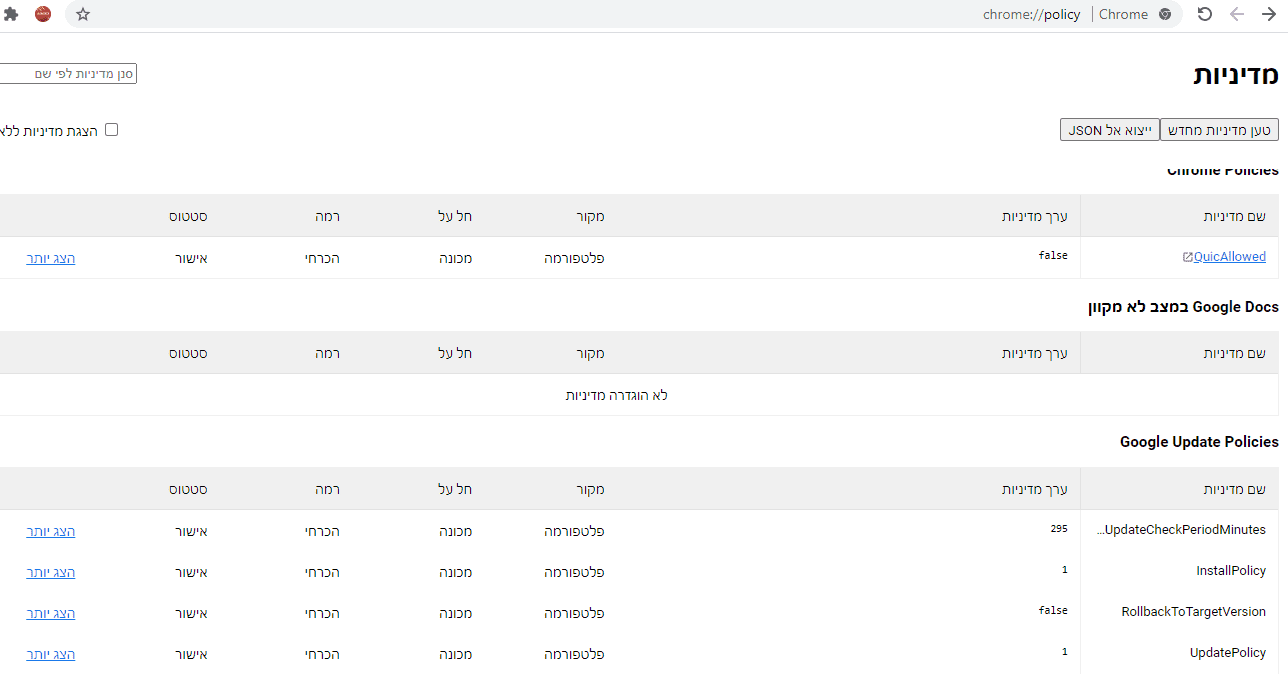The image size is (1288, 674).
Task: Click the red round extension icon
Action: [43, 14]
